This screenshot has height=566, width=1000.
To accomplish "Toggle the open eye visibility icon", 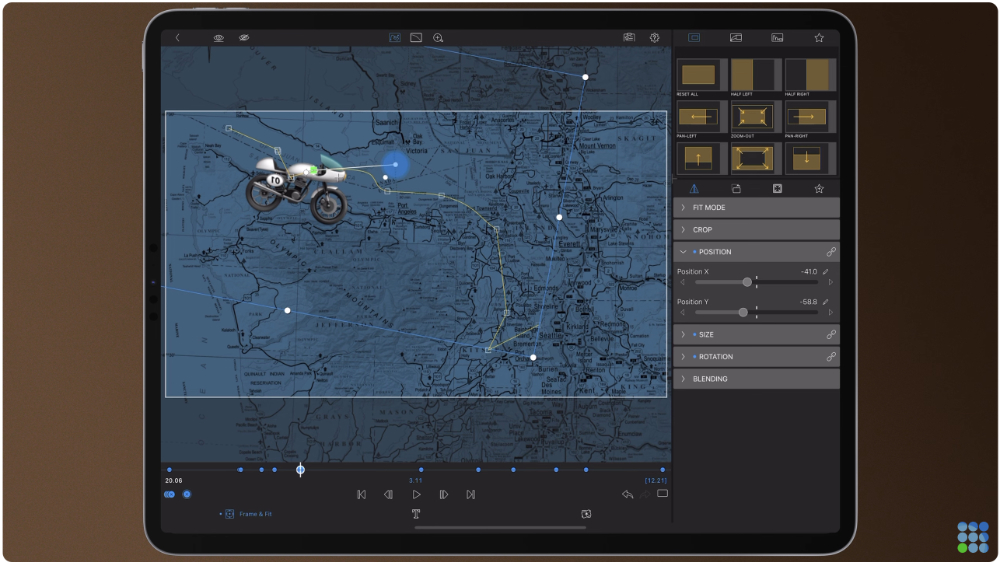I will click(x=219, y=38).
